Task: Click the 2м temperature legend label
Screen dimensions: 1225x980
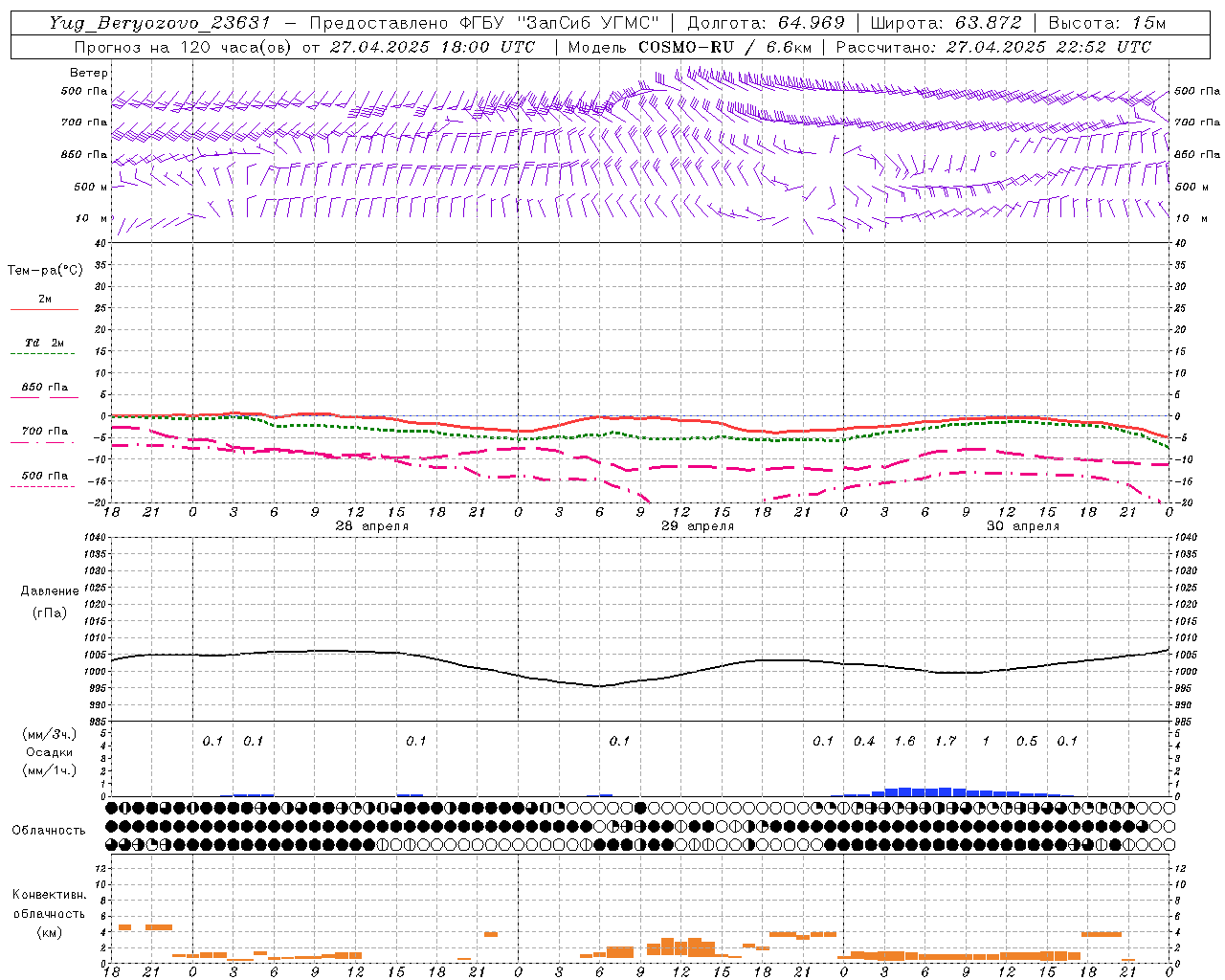Action: pyautogui.click(x=45, y=299)
